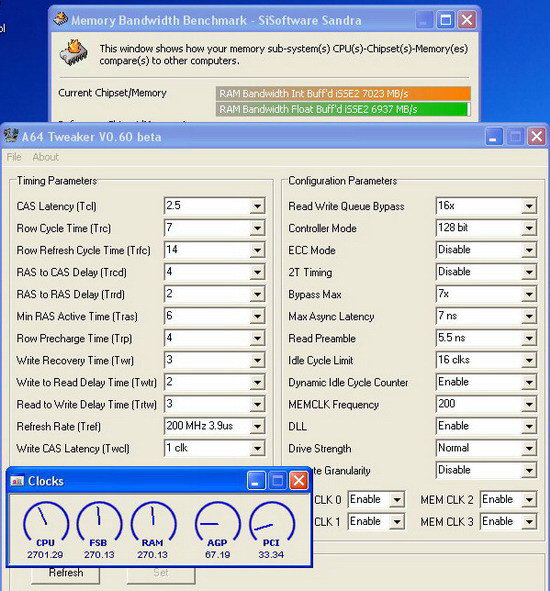Open Read to Write Delay (Trtw) dropdown

point(257,404)
